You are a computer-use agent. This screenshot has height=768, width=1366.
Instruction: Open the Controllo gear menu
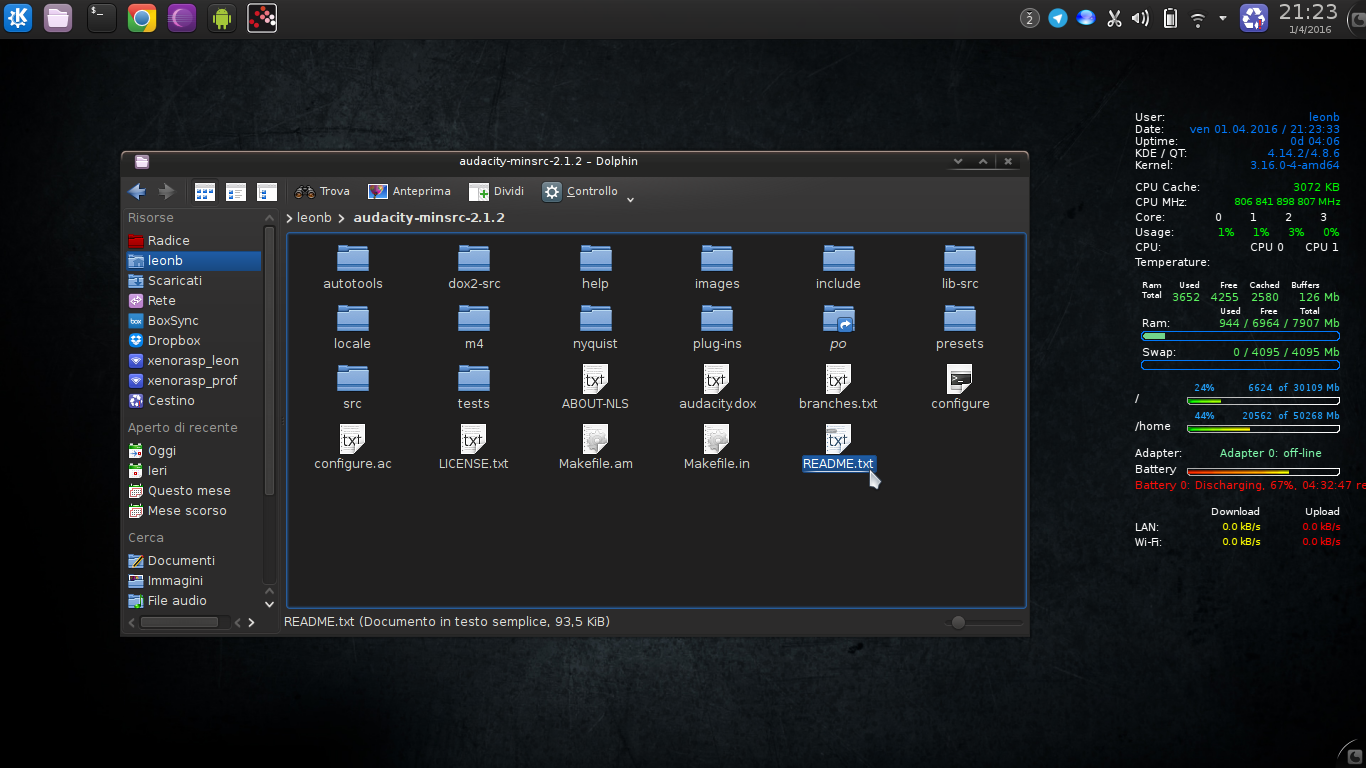pyautogui.click(x=578, y=190)
